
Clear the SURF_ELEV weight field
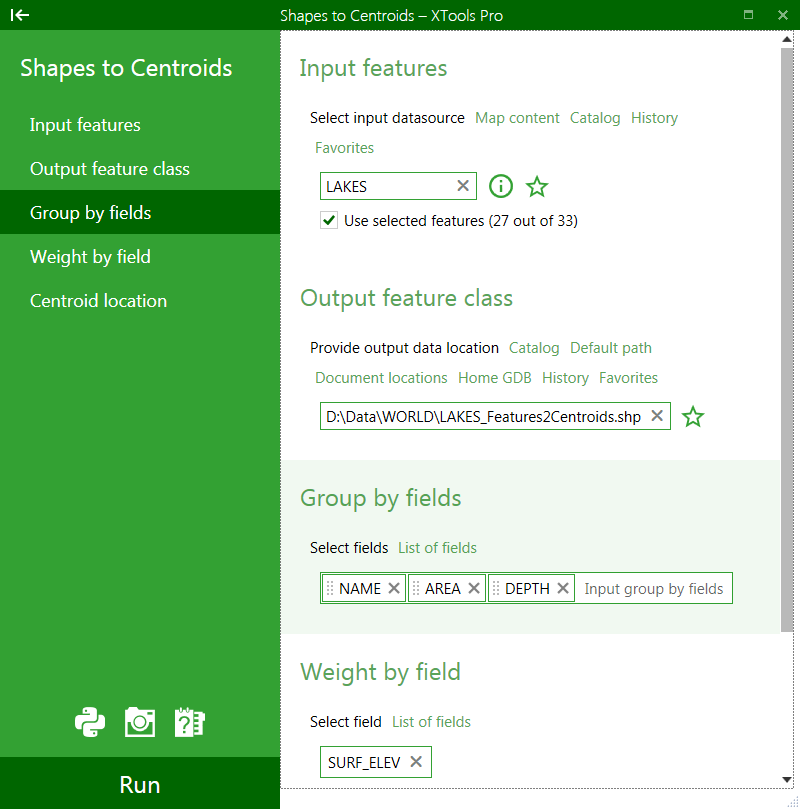416,762
